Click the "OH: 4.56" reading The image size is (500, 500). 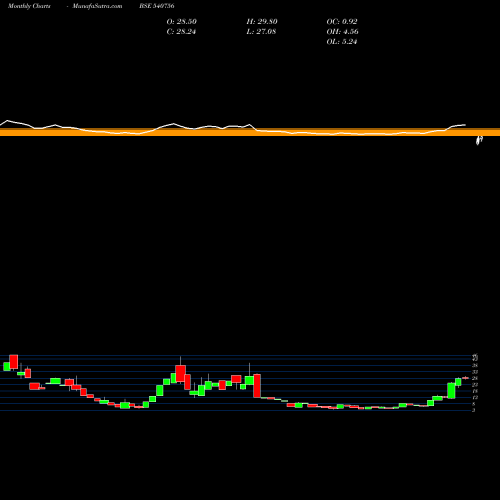point(343,32)
